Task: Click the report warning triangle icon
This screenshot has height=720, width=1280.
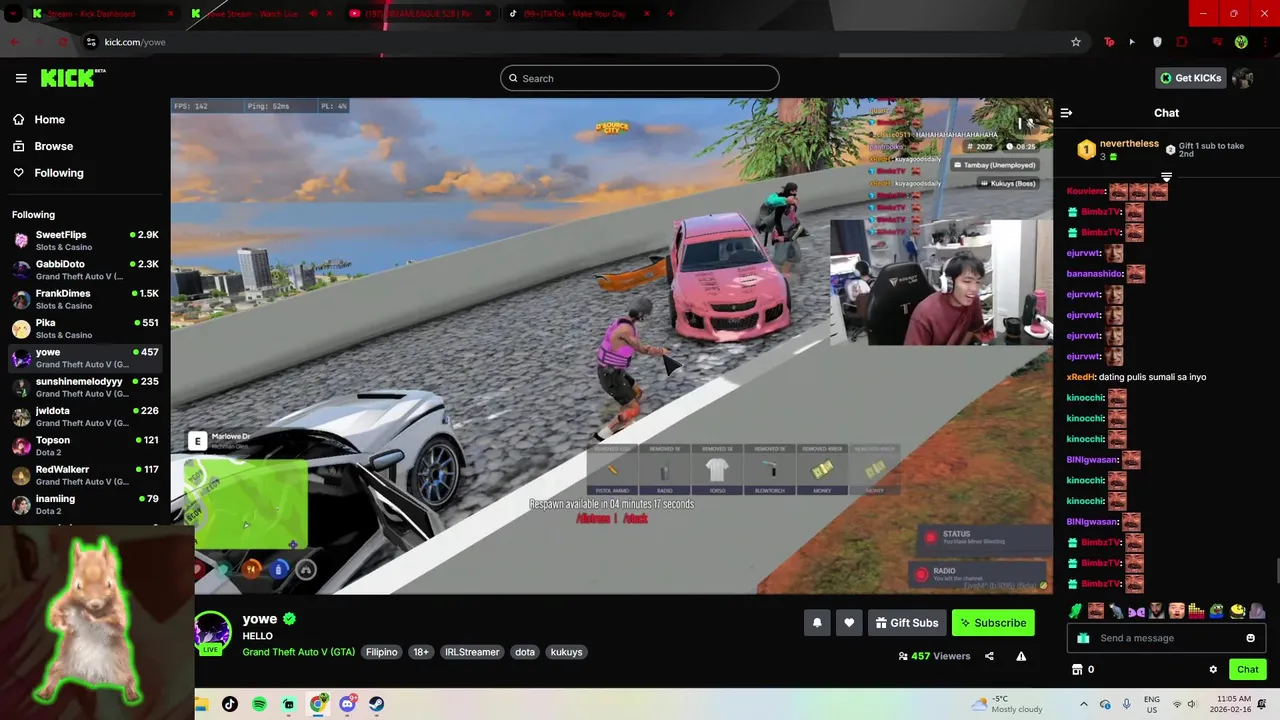Action: pos(1021,656)
